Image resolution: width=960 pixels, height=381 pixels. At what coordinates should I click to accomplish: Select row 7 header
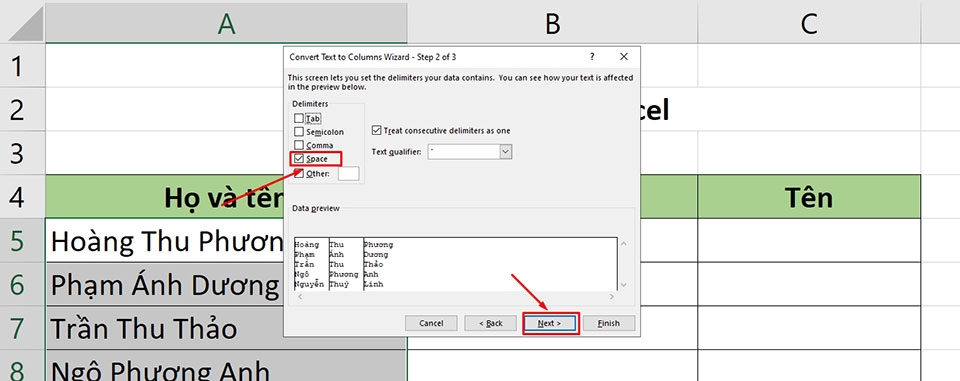[x=22, y=328]
